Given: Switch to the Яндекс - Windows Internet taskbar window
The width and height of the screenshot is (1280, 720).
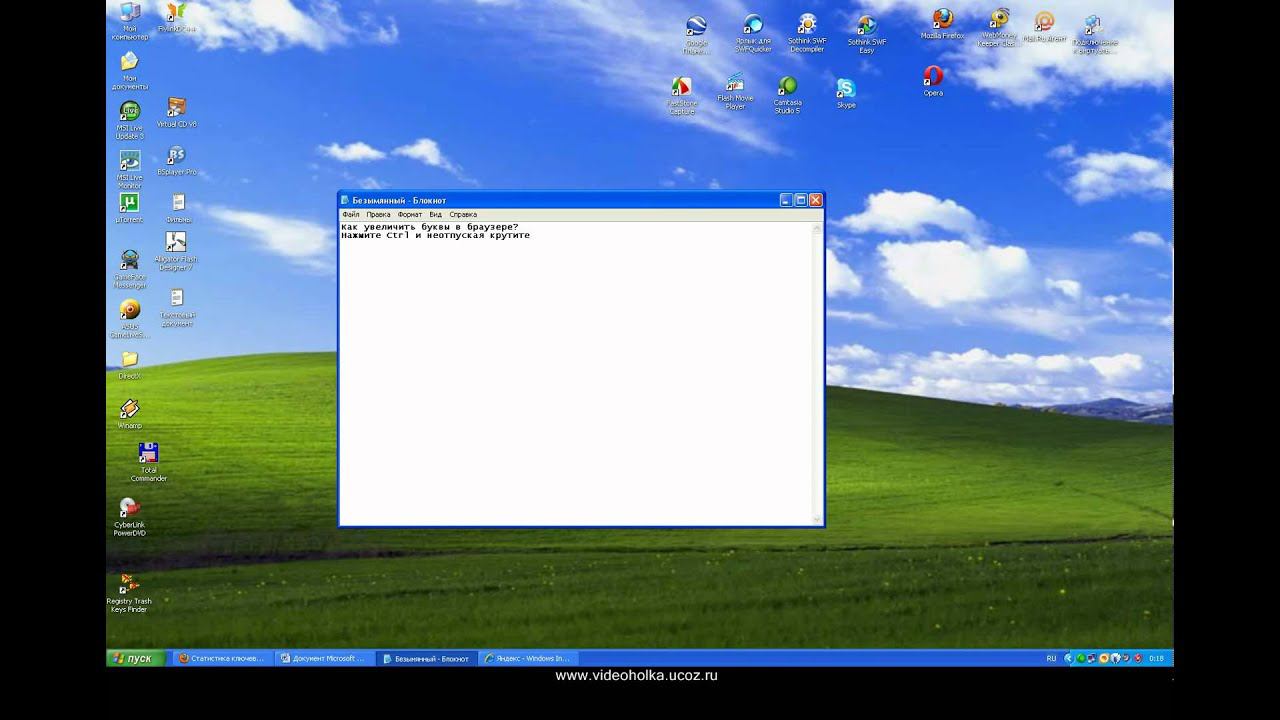Looking at the screenshot, I should (529, 659).
